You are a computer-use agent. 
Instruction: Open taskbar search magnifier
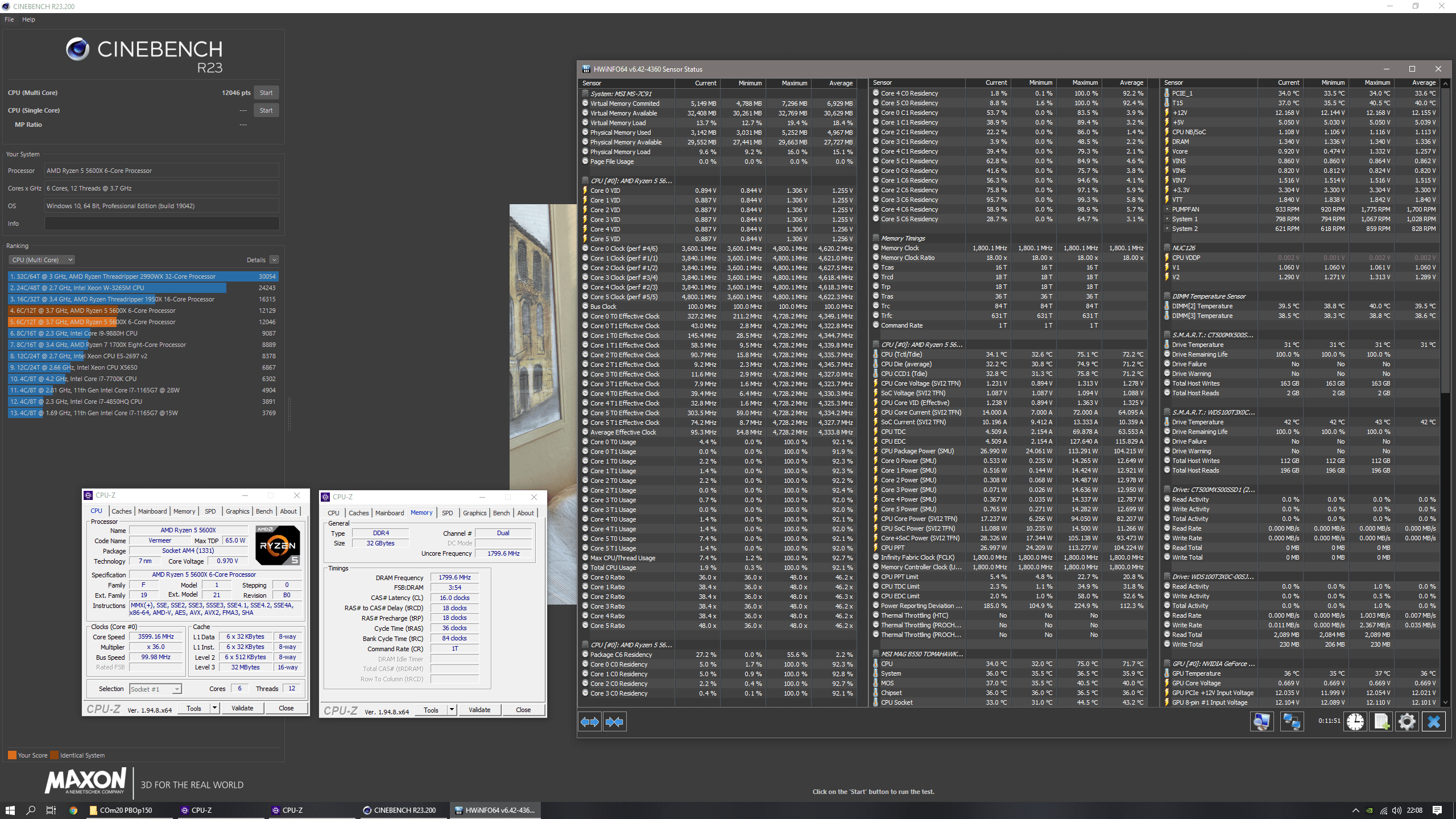(31, 810)
